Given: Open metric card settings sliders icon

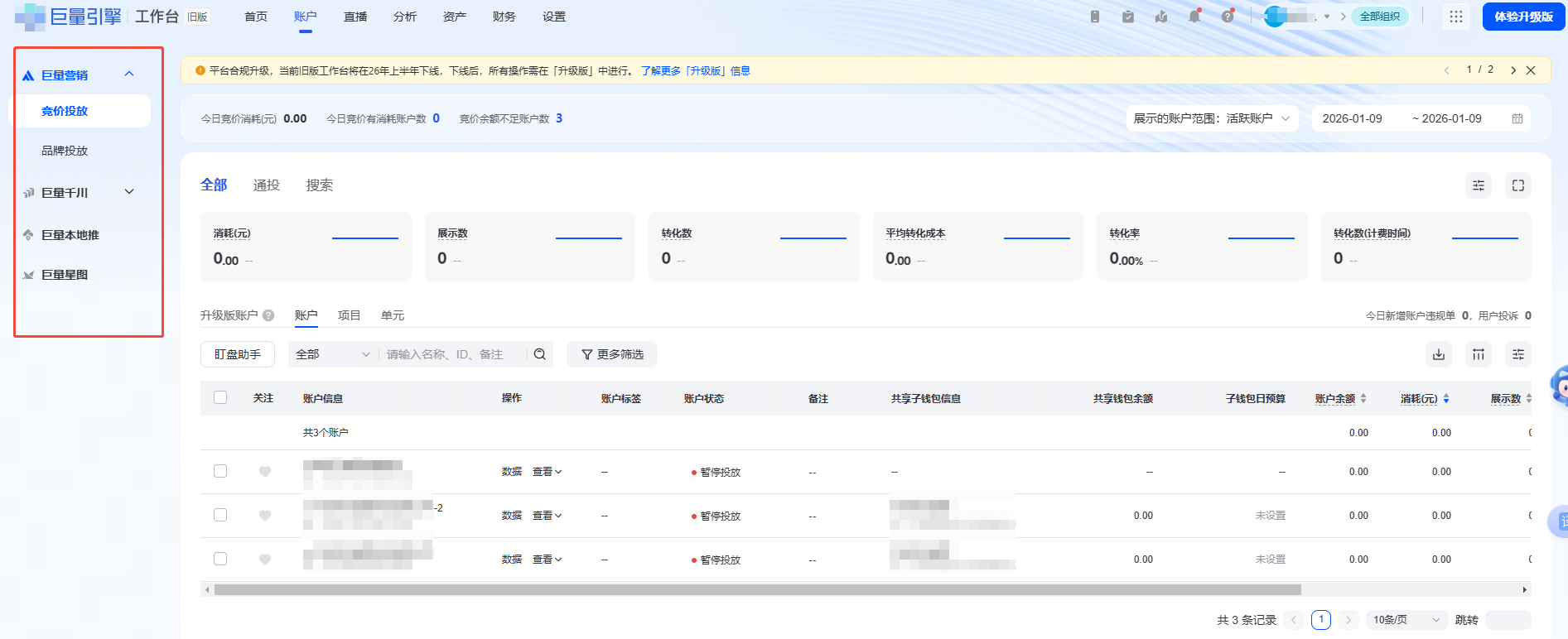Looking at the screenshot, I should pyautogui.click(x=1479, y=185).
